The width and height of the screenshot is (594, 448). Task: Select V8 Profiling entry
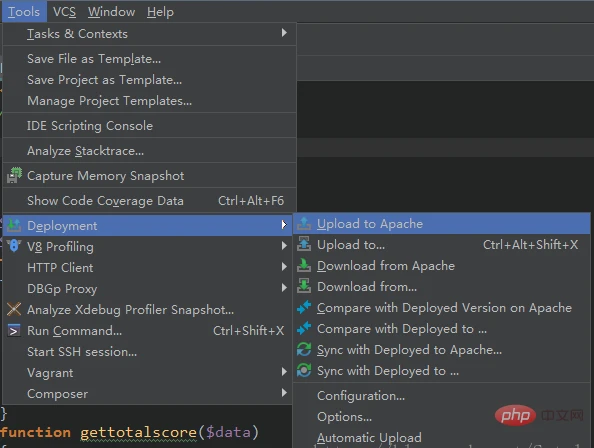(148, 247)
